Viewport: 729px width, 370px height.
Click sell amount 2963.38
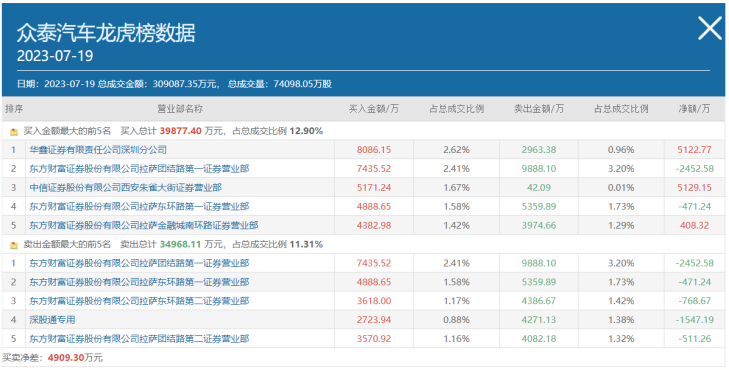point(538,150)
